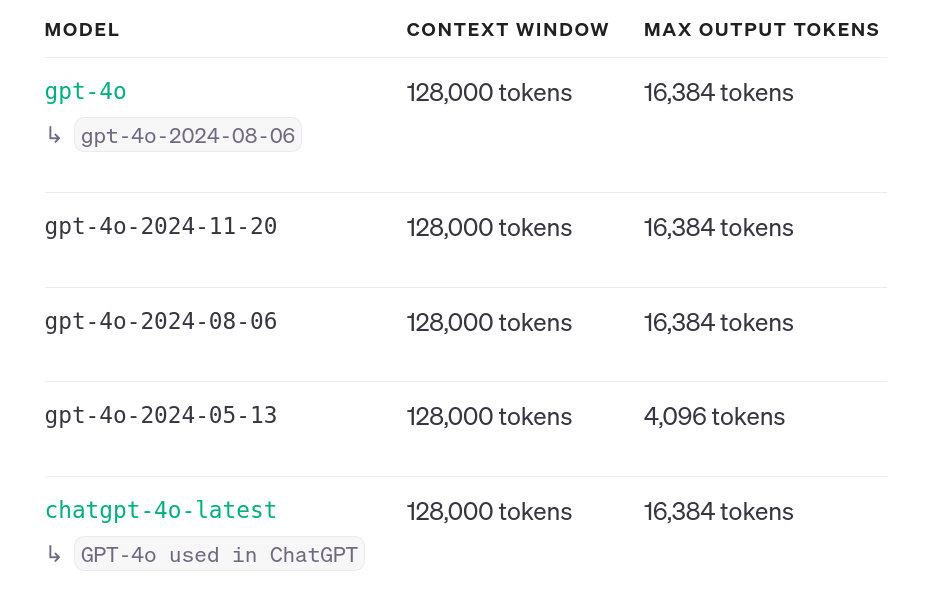The width and height of the screenshot is (939, 603).
Task: Click the 4,096 tokens max output value
Action: pos(714,417)
